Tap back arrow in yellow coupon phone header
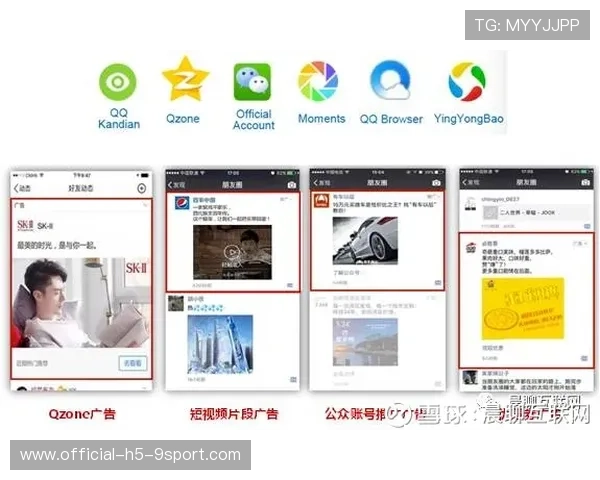This screenshot has height=480, width=600. [464, 182]
